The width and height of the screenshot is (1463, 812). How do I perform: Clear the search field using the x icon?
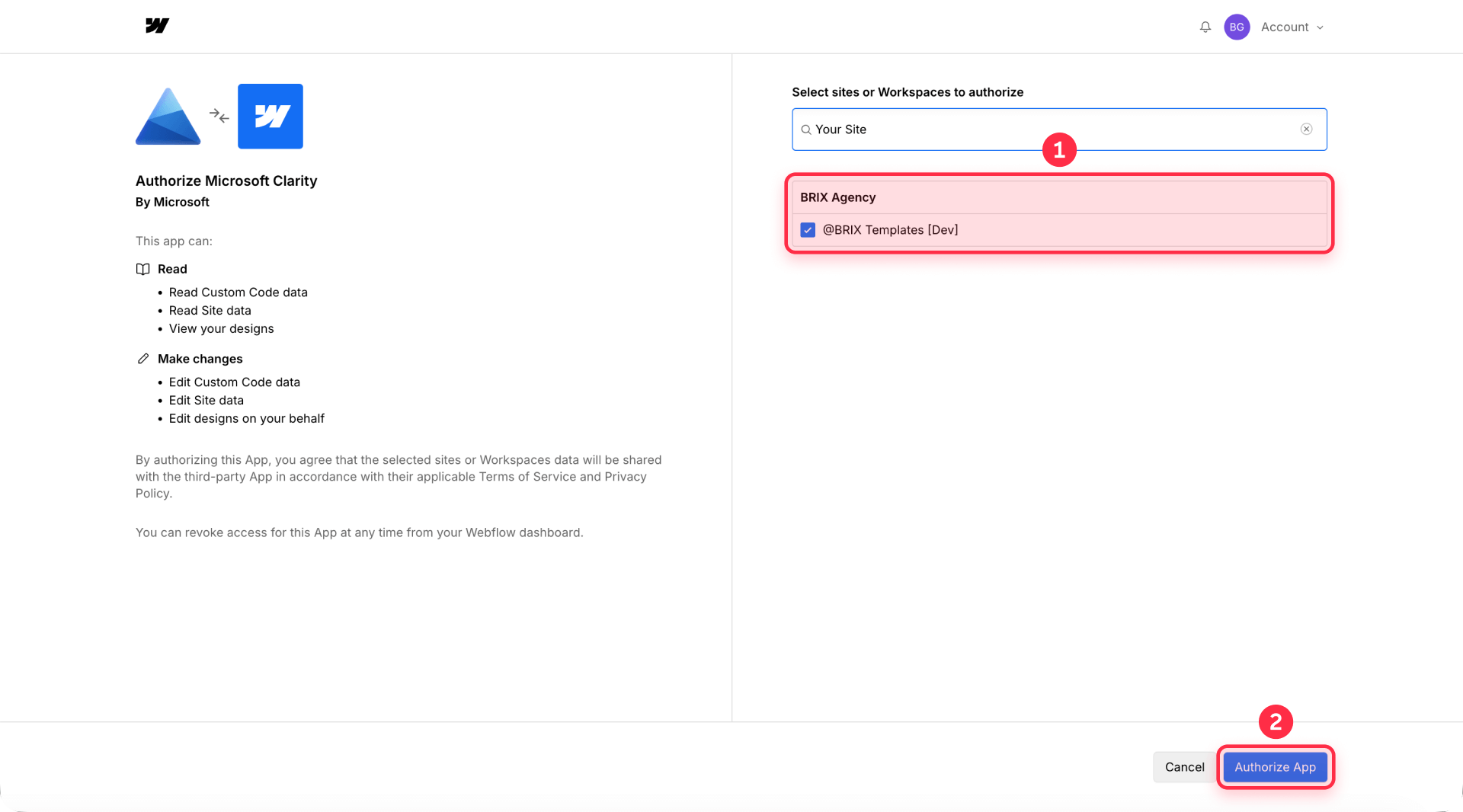(x=1306, y=129)
